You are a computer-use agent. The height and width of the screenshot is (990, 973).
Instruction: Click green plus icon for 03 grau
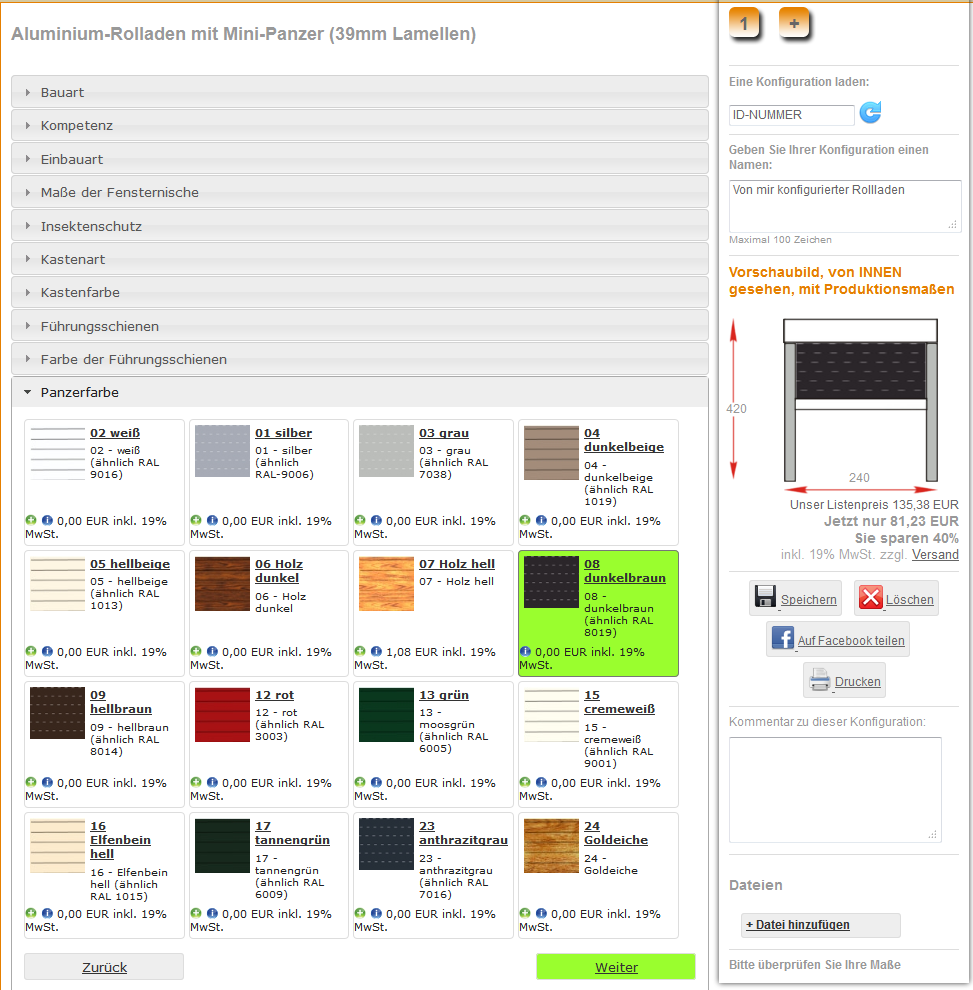point(360,520)
